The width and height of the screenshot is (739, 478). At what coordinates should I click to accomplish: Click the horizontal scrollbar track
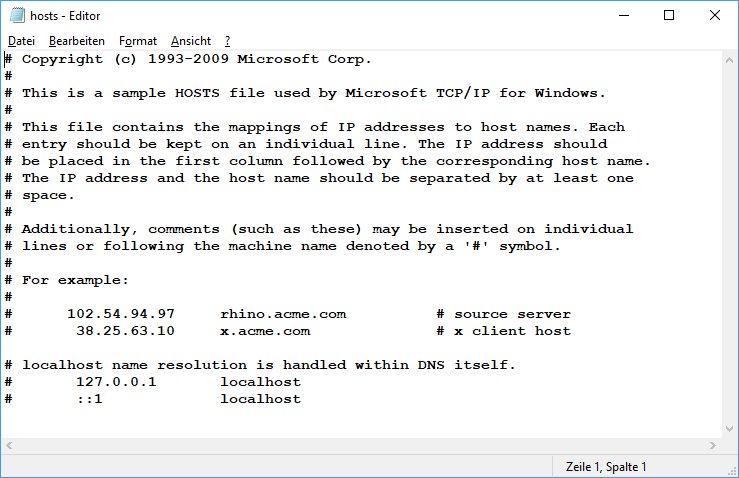coord(361,445)
